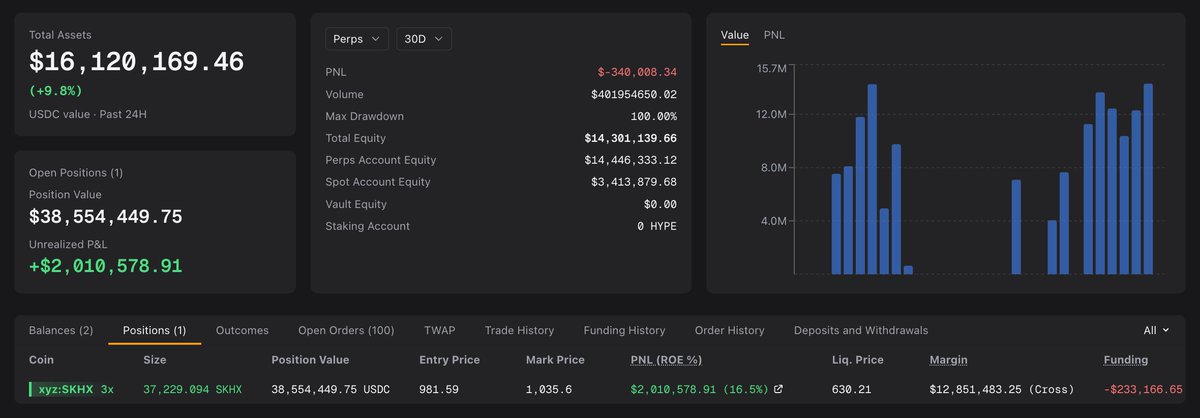Show the Trade History tab
1200x418 pixels.
click(519, 330)
